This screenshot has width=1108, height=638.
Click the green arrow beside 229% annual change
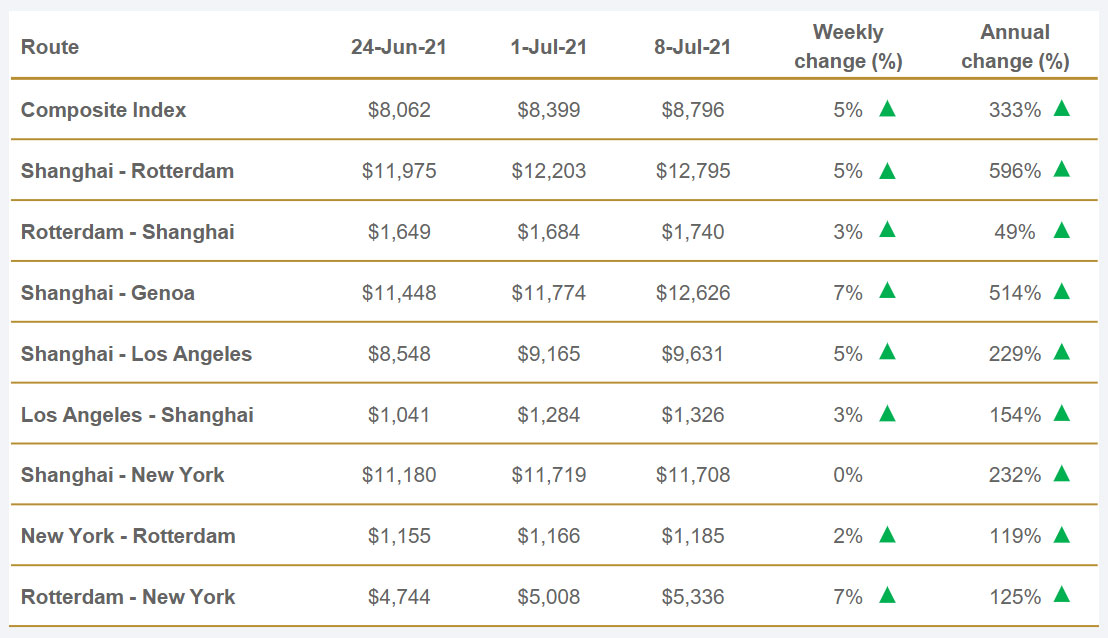pyautogui.click(x=1061, y=353)
